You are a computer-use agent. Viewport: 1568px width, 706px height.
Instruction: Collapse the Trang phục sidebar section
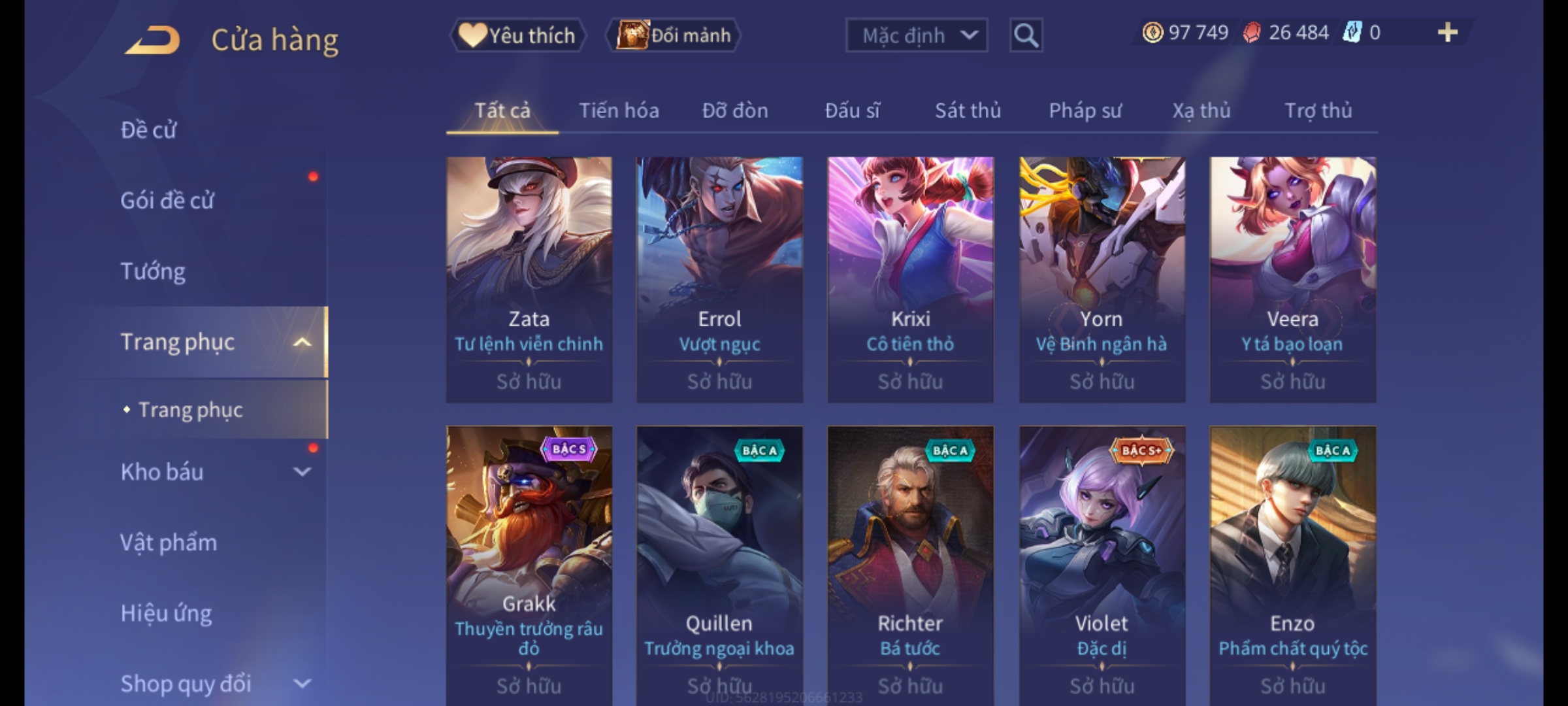pos(302,342)
